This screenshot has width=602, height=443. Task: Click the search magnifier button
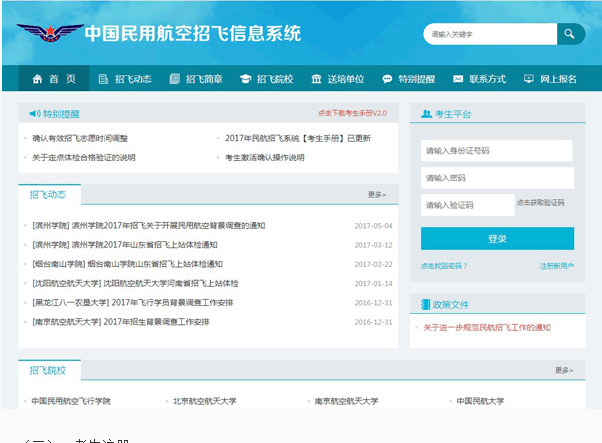pyautogui.click(x=571, y=34)
